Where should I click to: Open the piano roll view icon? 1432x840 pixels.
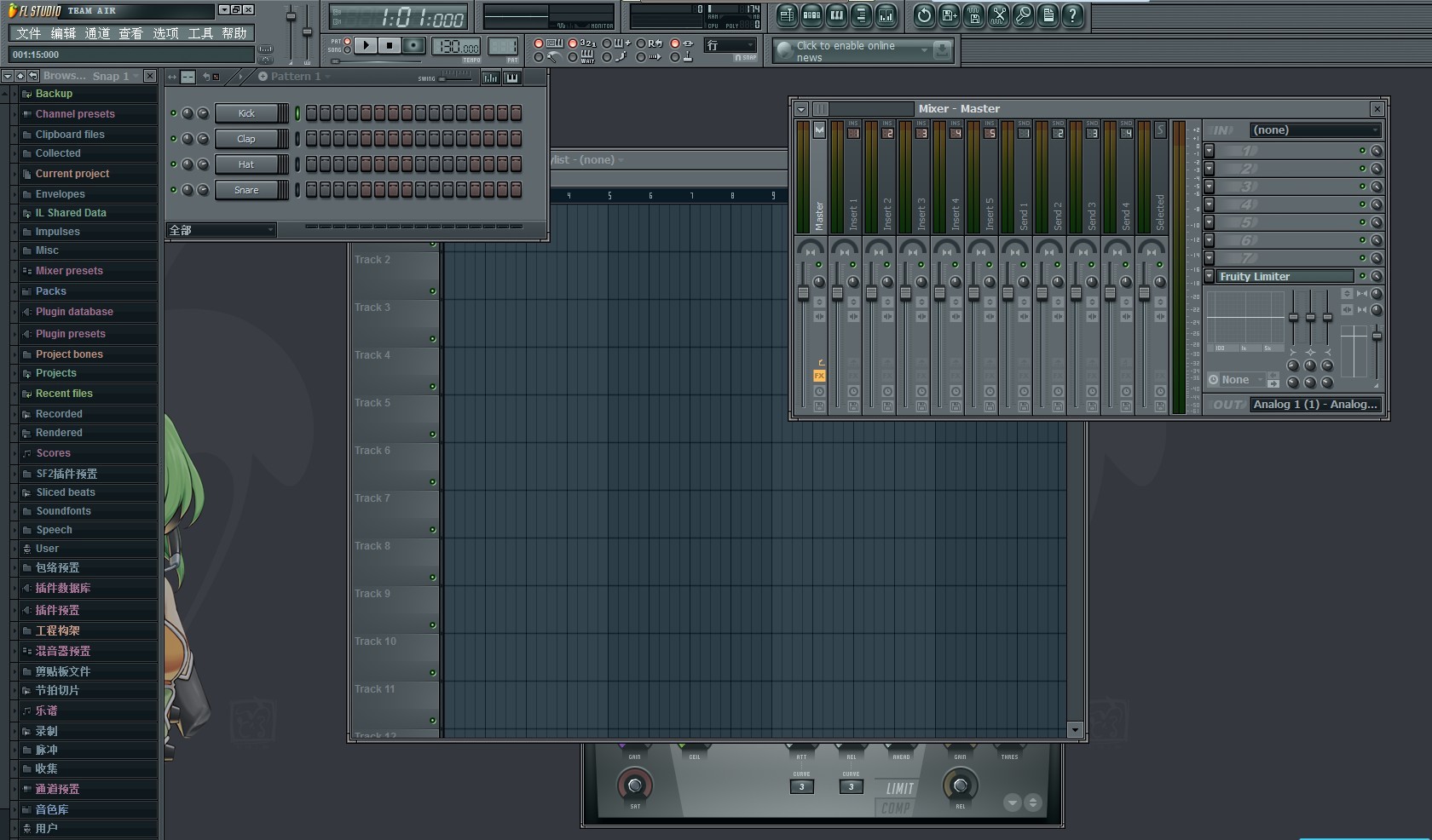836,15
